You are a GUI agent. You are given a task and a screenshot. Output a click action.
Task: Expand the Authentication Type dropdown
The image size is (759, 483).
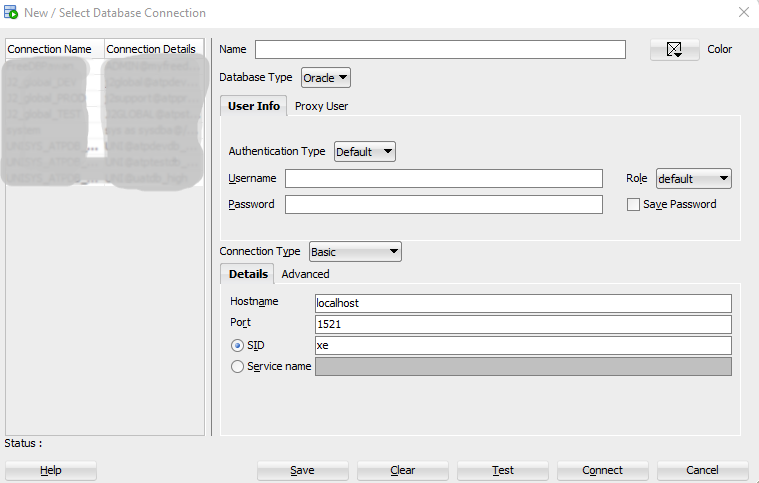pyautogui.click(x=365, y=152)
